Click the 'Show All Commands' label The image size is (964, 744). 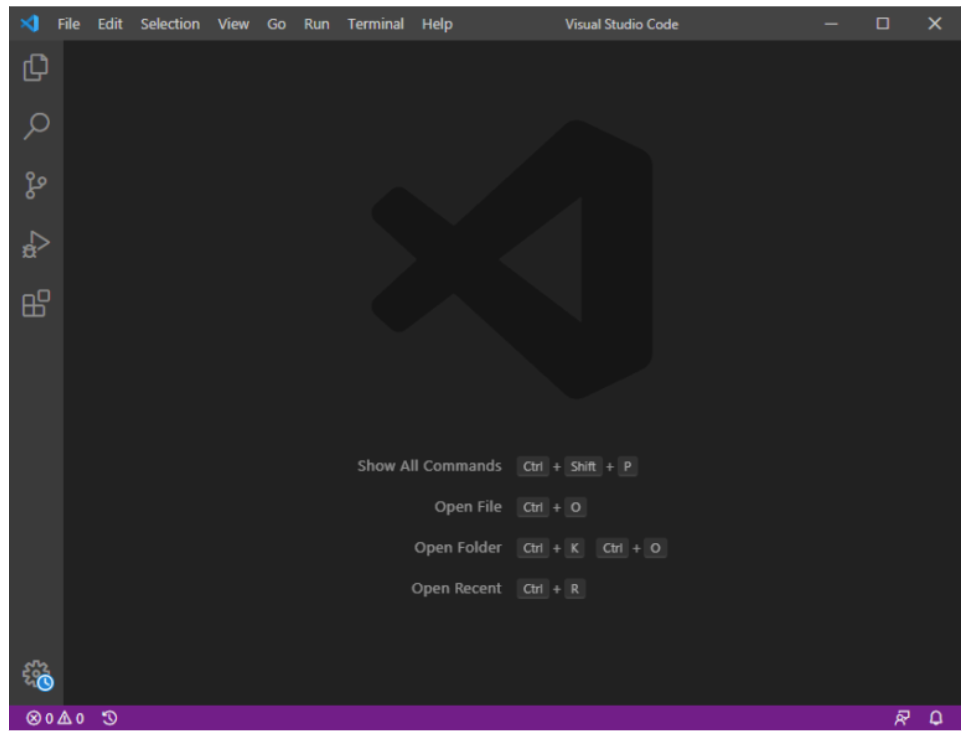click(x=429, y=466)
